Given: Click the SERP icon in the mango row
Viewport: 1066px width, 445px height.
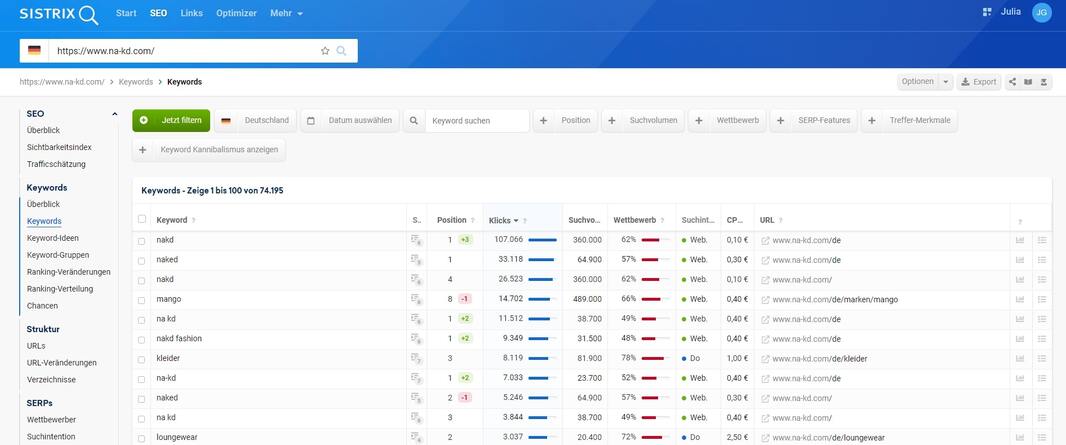Looking at the screenshot, I should tap(416, 299).
